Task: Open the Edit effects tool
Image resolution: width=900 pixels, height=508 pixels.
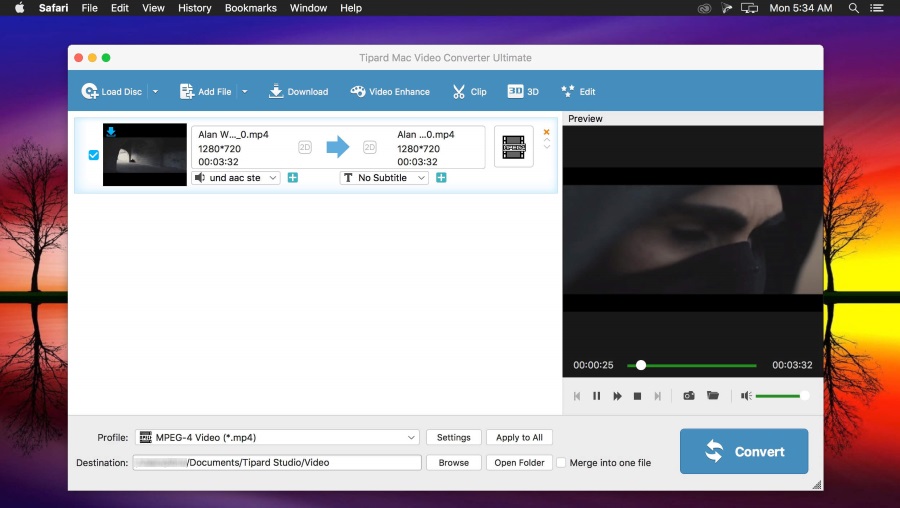Action: [x=578, y=91]
